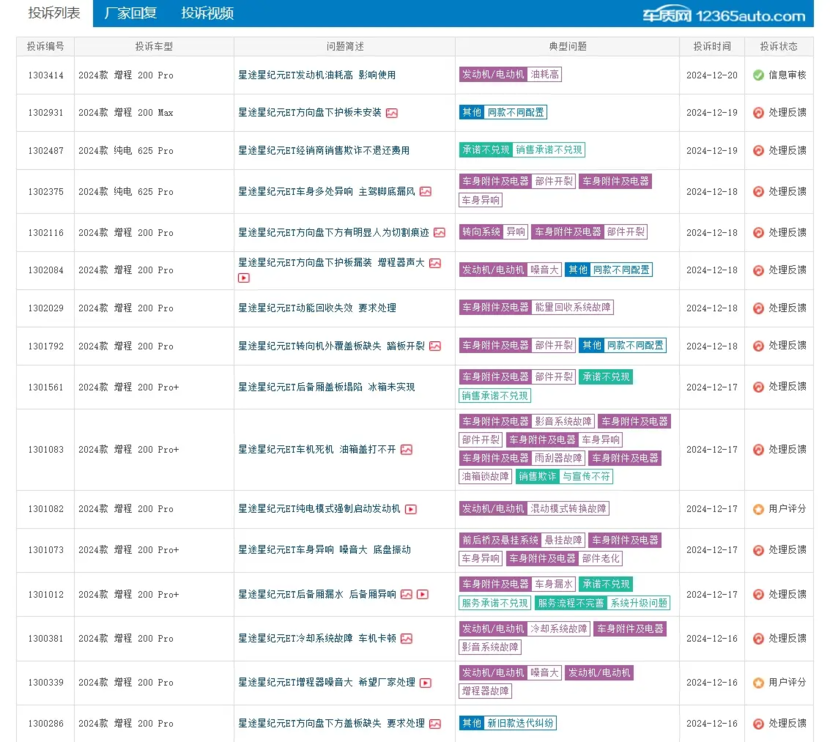Image resolution: width=830 pixels, height=742 pixels.
Task: Open the 厂家回复 tab
Action: [131, 13]
